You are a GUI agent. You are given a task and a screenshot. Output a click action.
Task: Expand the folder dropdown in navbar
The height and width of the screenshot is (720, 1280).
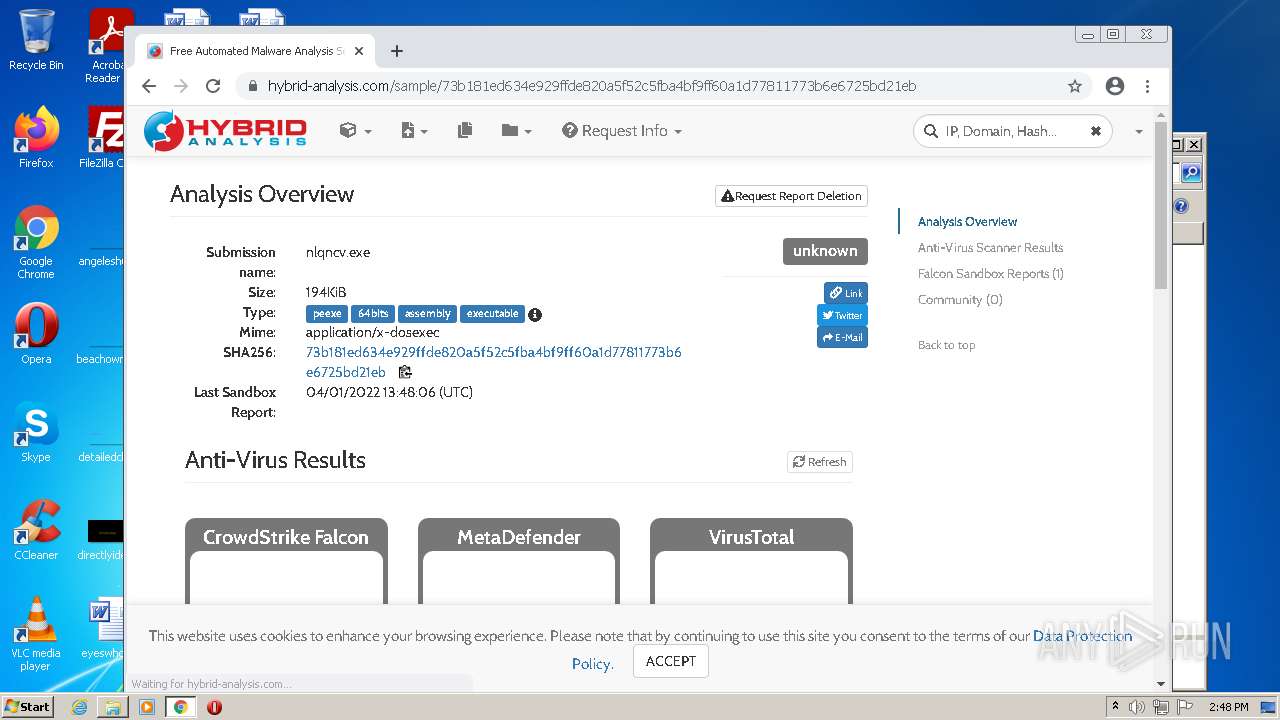[516, 131]
